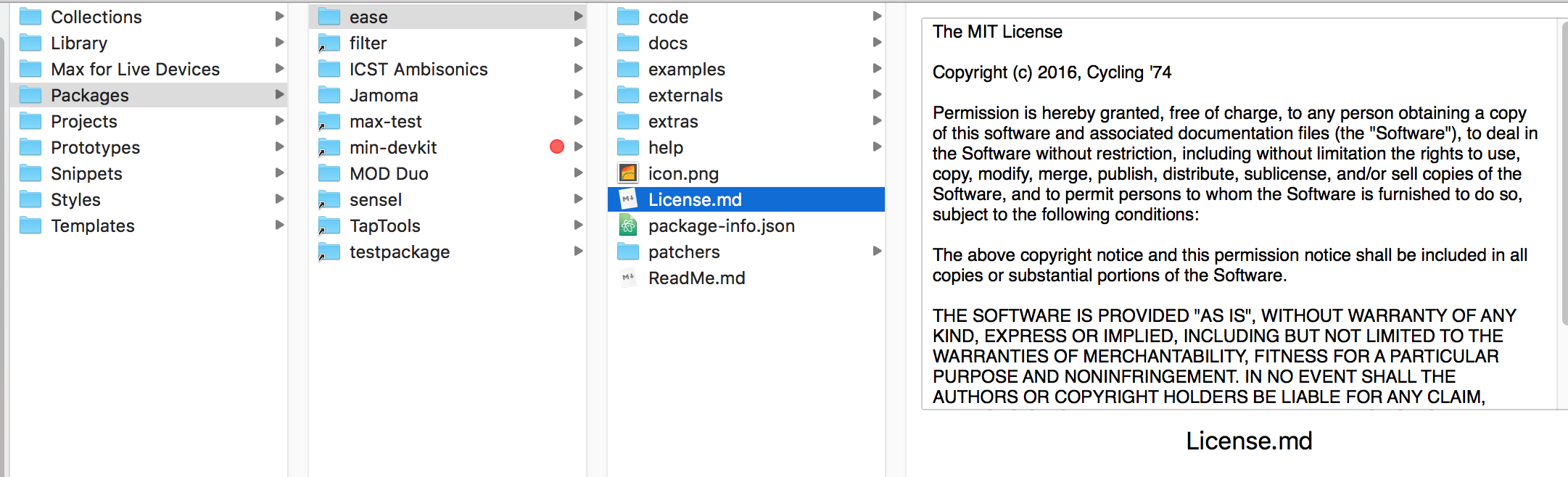The width and height of the screenshot is (1568, 477).
Task: Expand the Templates folder arrow
Action: 279,225
